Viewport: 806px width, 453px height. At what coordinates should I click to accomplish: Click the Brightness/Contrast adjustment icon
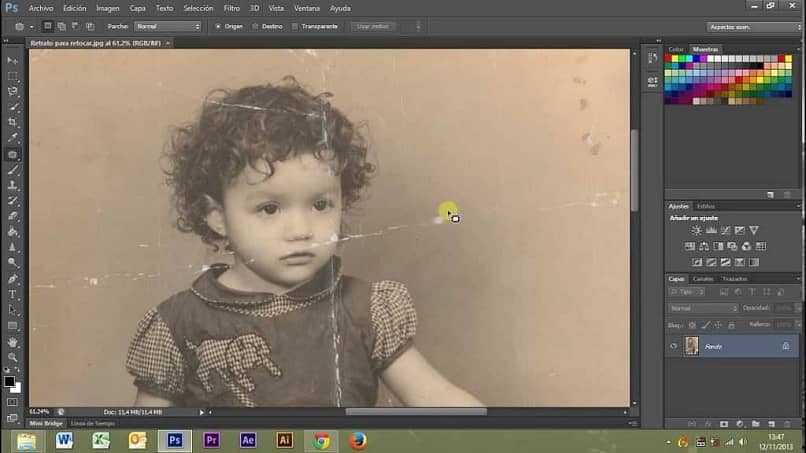696,230
